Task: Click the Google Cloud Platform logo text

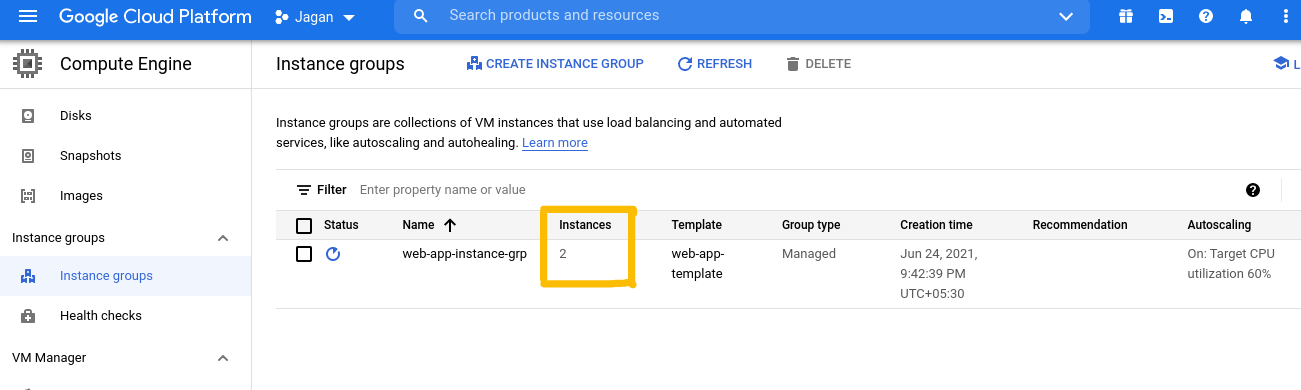Action: (x=155, y=17)
